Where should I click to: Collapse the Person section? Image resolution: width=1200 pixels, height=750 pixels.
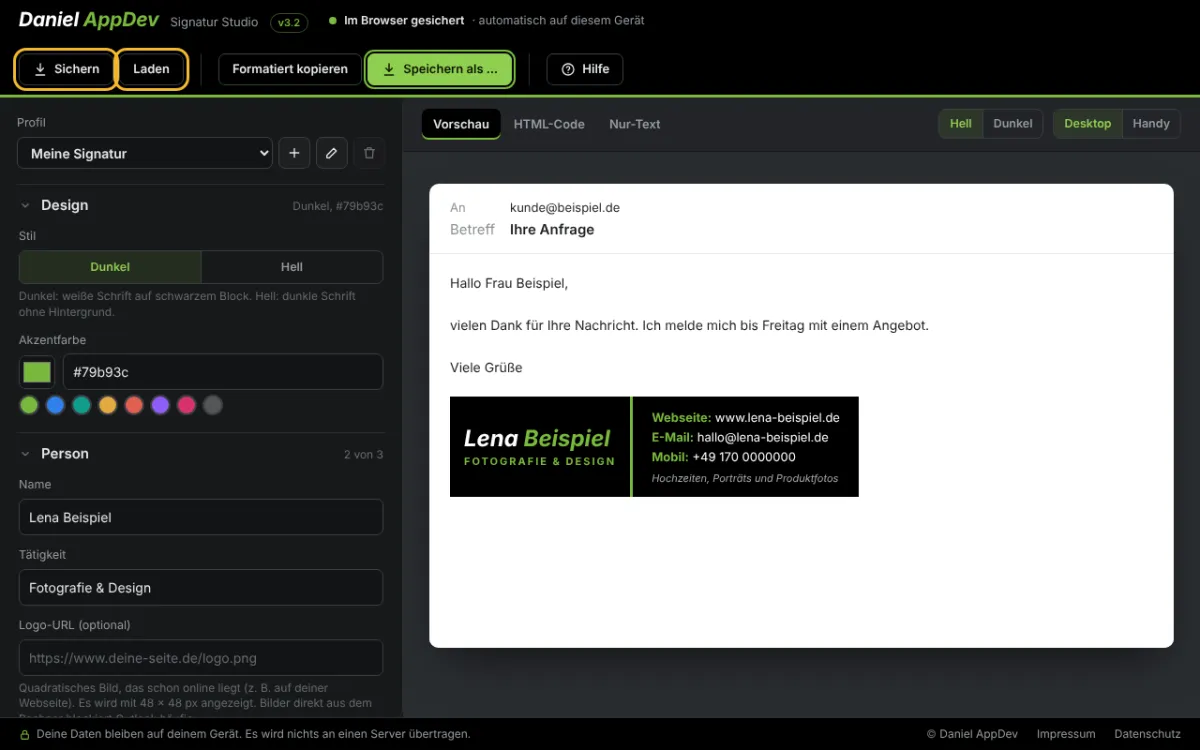tap(201, 454)
